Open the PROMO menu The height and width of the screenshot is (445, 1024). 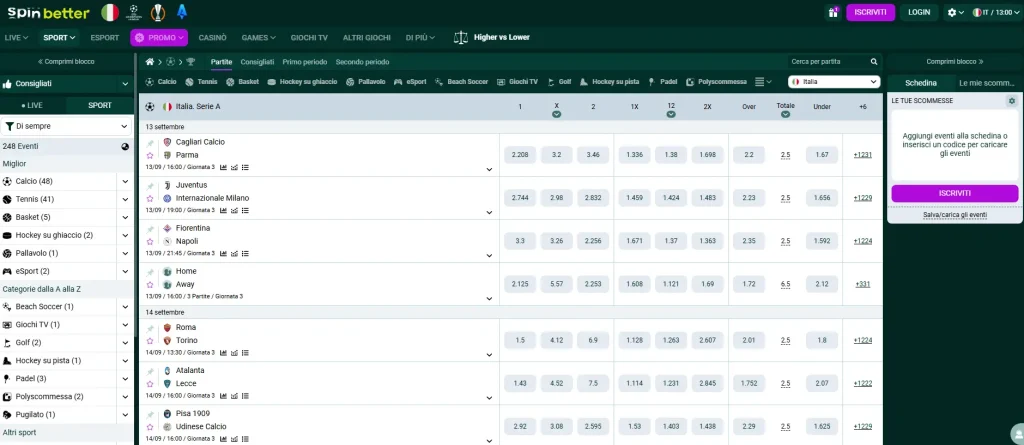159,38
